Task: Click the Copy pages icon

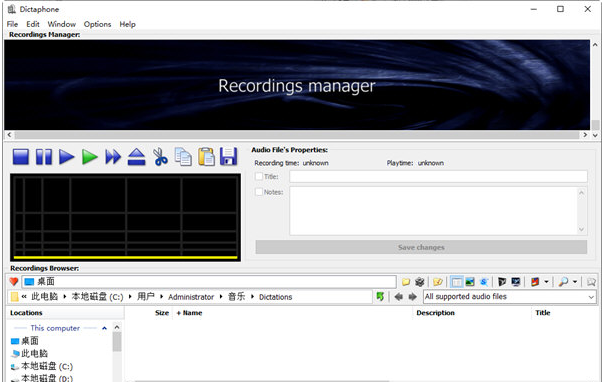Action: coord(183,157)
